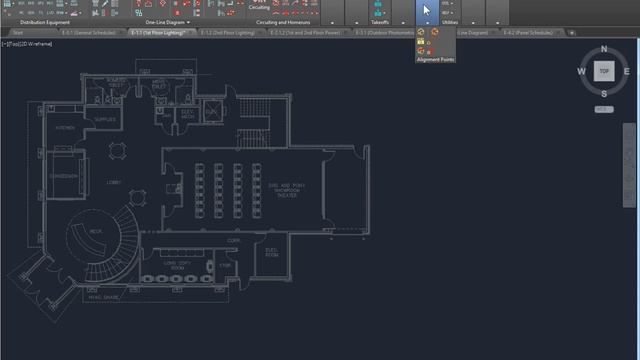The height and width of the screenshot is (360, 640).
Task: Click bottom-left red icon in Alignment Points flyout
Action: (420, 51)
